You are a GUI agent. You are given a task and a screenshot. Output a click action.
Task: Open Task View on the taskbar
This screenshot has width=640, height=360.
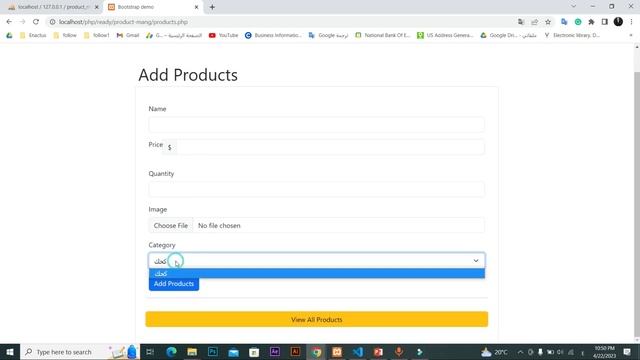tap(150, 352)
